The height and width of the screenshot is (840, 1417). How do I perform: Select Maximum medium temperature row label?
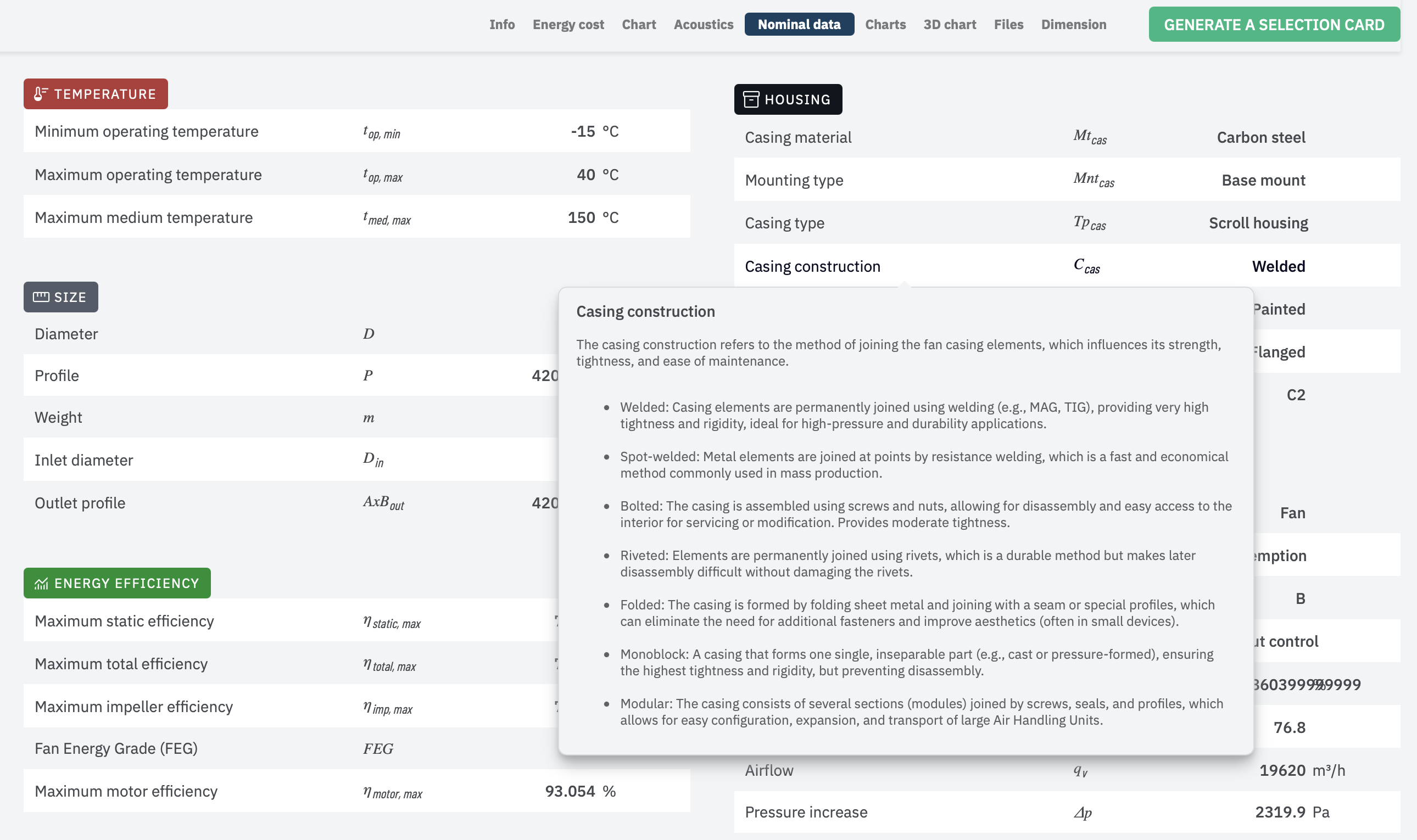tap(143, 218)
